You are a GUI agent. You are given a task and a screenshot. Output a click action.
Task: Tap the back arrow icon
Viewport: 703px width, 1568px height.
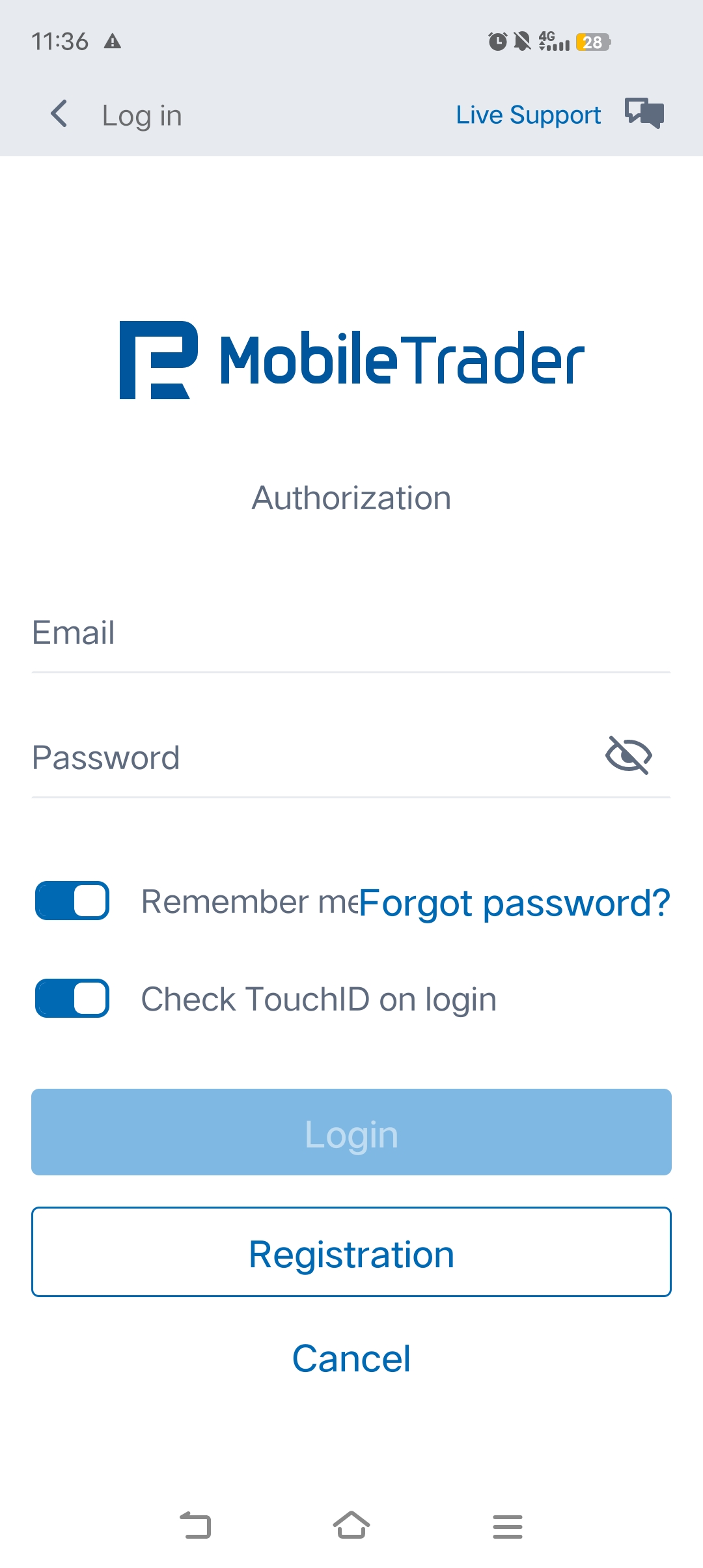point(59,114)
